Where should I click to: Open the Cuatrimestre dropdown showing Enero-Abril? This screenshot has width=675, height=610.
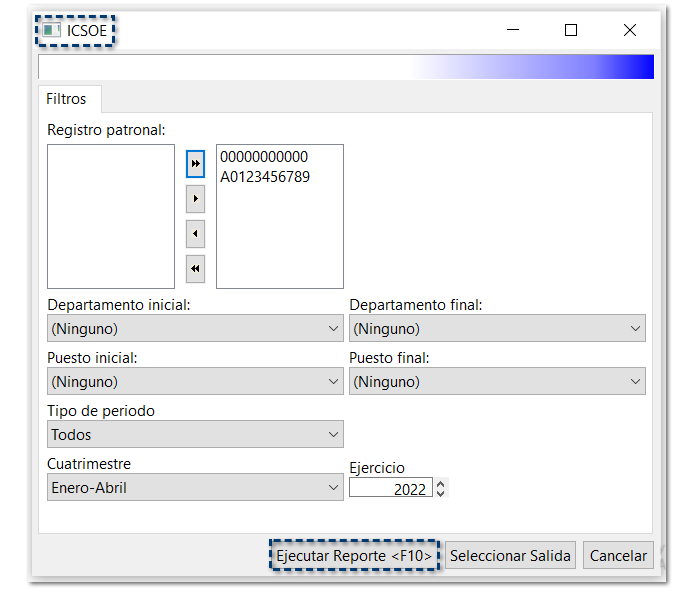(x=195, y=488)
